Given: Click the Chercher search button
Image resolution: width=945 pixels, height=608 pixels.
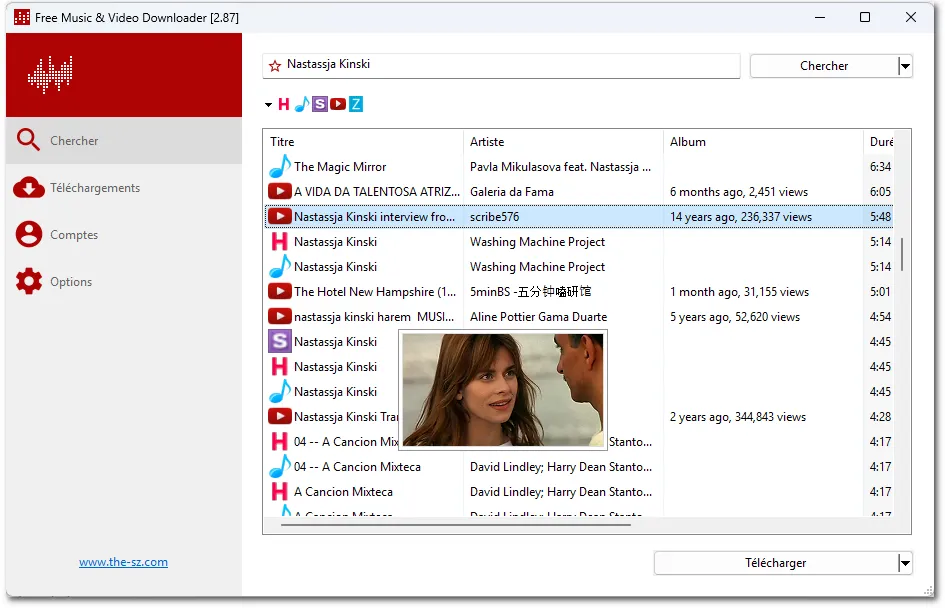Looking at the screenshot, I should tap(824, 66).
